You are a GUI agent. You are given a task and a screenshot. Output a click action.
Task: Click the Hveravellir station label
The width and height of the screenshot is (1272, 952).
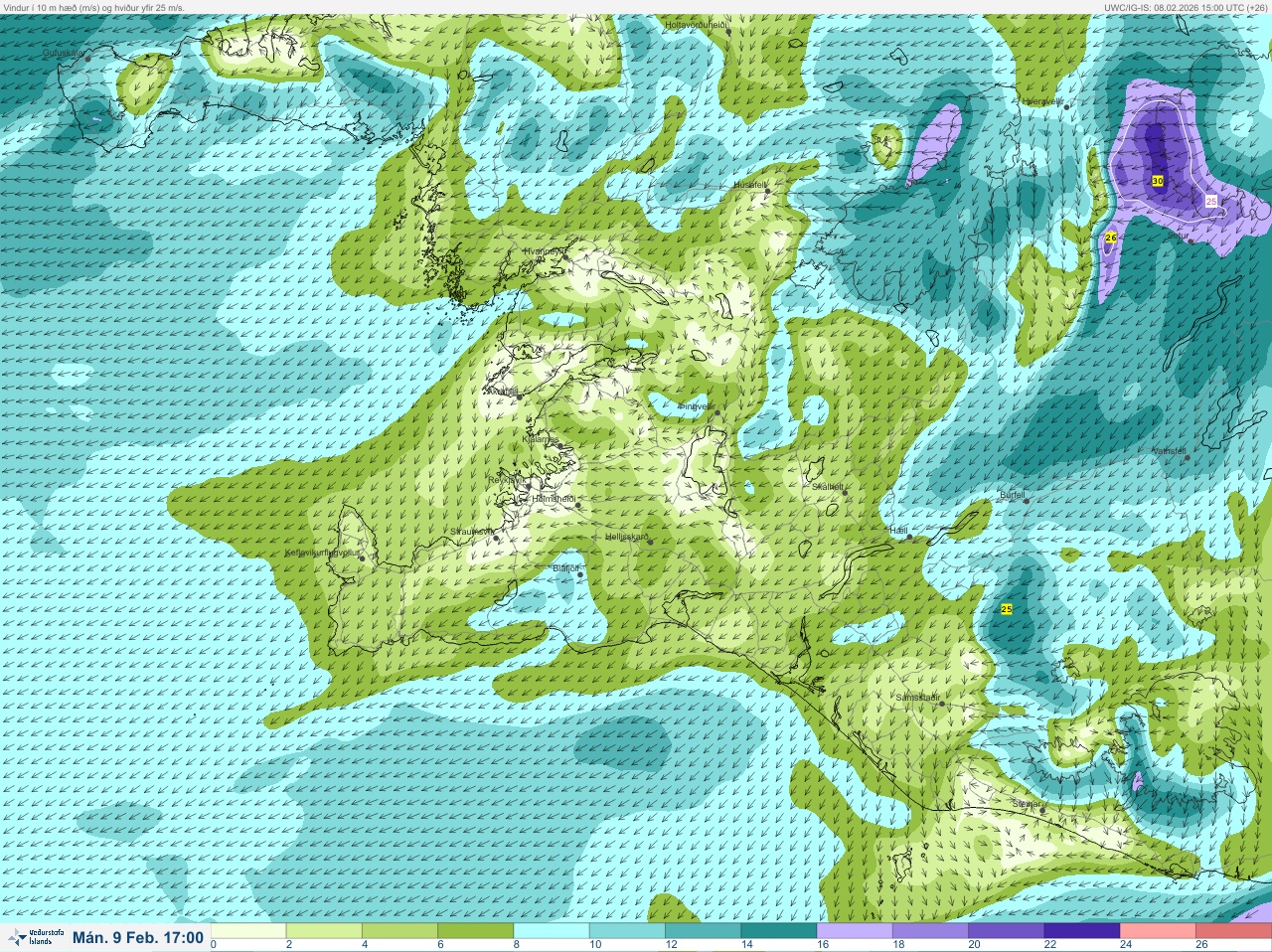pyautogui.click(x=1042, y=101)
